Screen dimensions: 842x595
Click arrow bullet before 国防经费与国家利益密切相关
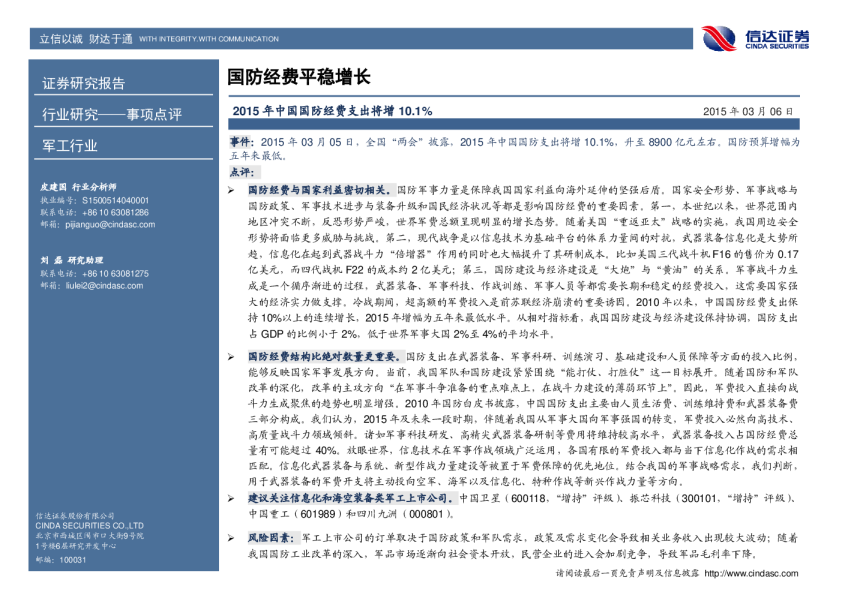231,190
